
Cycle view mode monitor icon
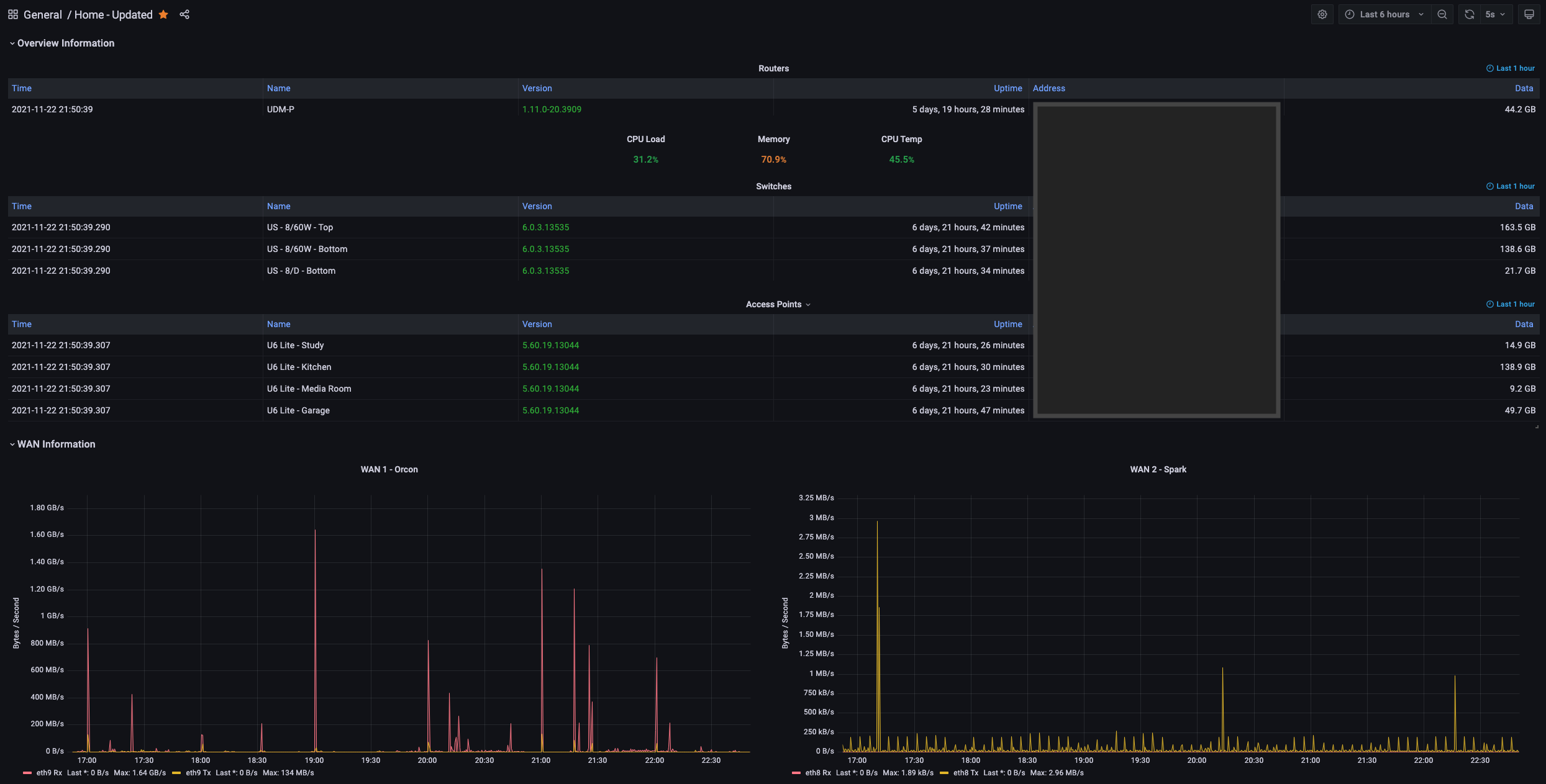point(1529,14)
